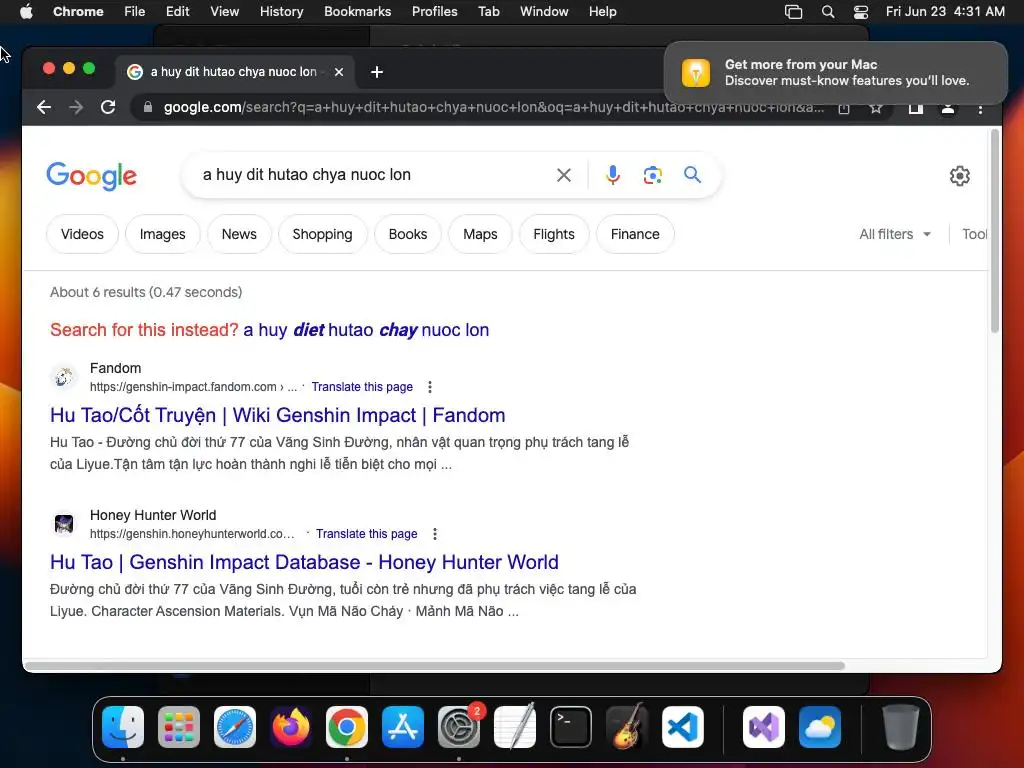The width and height of the screenshot is (1024, 768).
Task: Select the Finance filter chip
Action: coord(635,234)
